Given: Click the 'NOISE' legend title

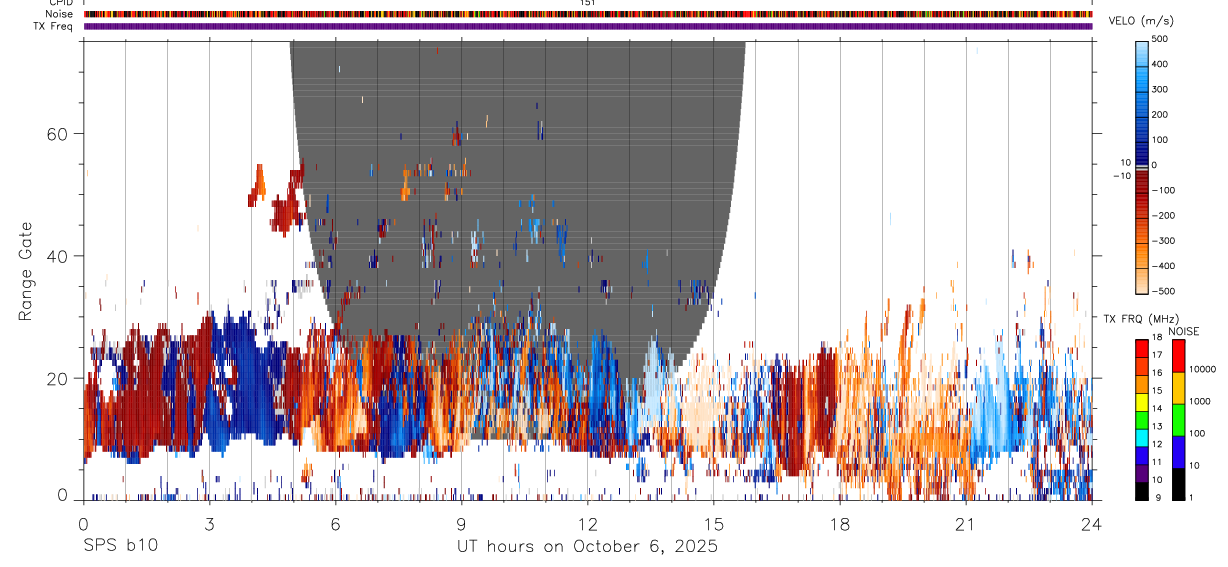Looking at the screenshot, I should [1184, 331].
